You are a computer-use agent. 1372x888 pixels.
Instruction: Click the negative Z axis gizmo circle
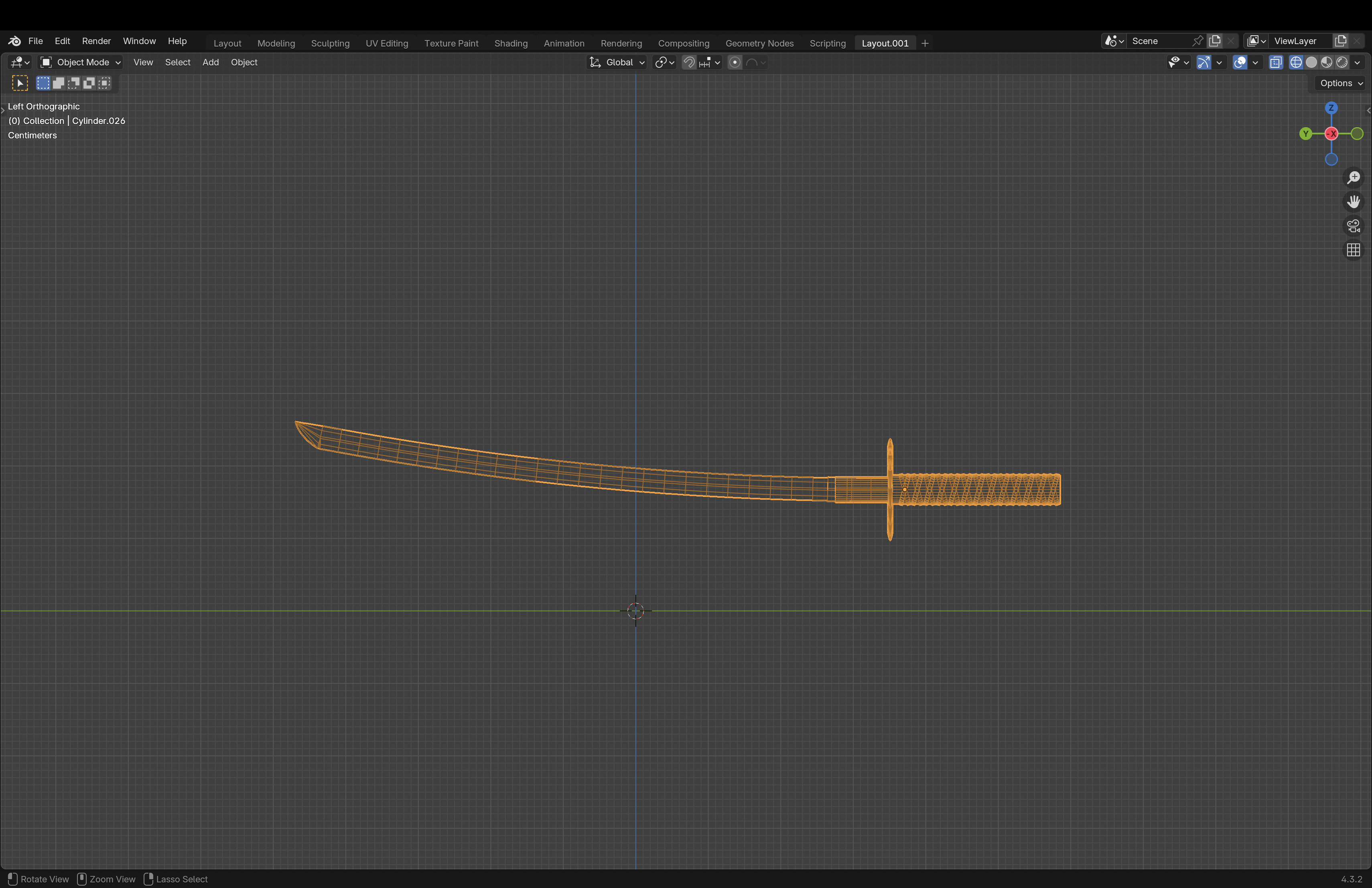1331,160
